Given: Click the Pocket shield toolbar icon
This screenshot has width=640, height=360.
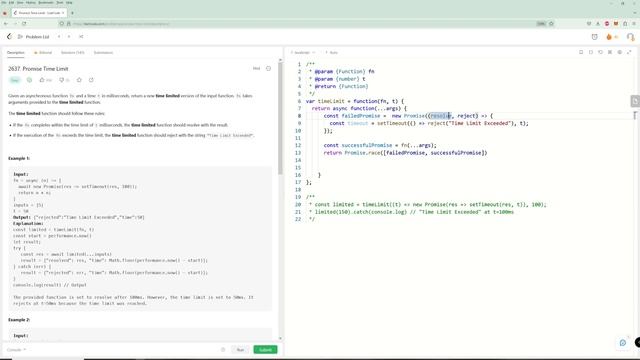Looking at the screenshot, I should 589,24.
